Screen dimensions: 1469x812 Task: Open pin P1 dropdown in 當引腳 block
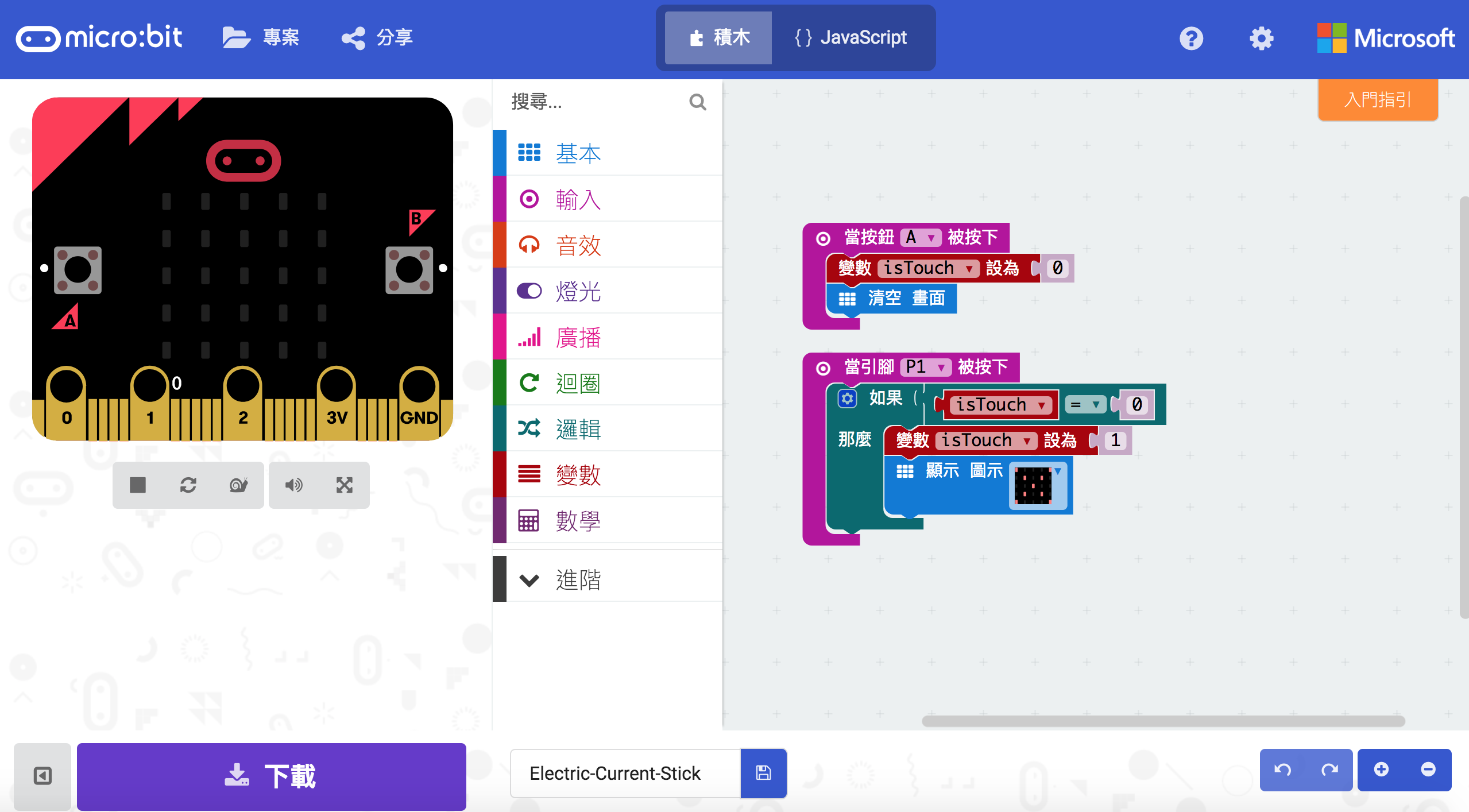click(926, 367)
